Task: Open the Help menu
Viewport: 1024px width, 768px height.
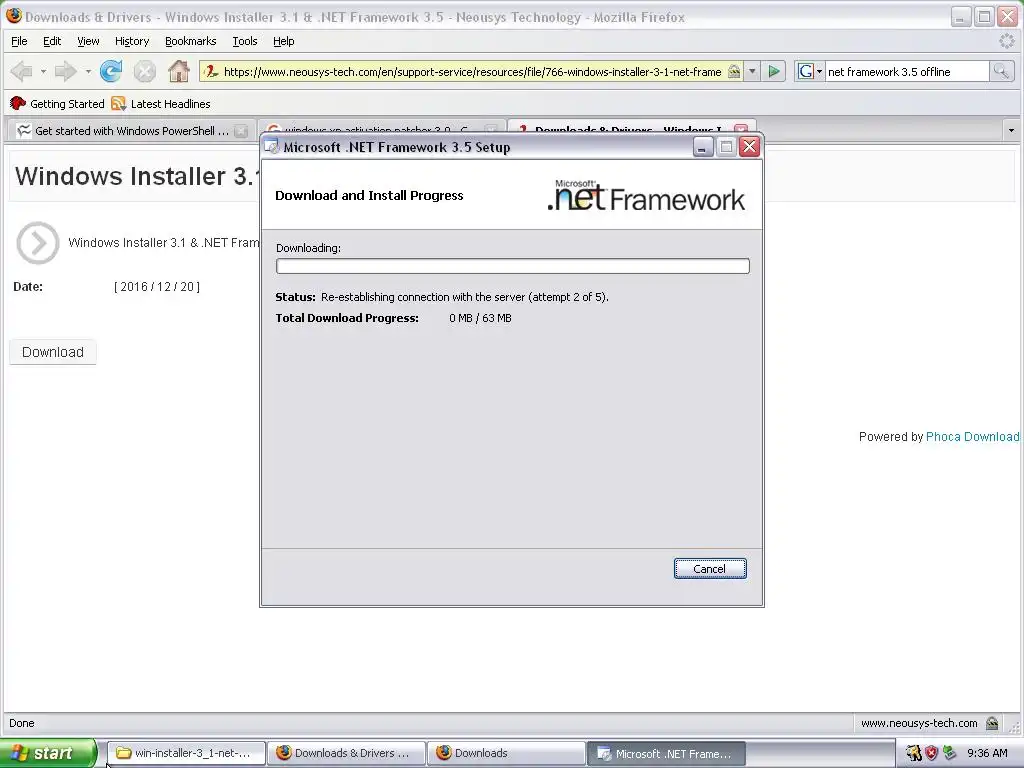Action: 283,41
